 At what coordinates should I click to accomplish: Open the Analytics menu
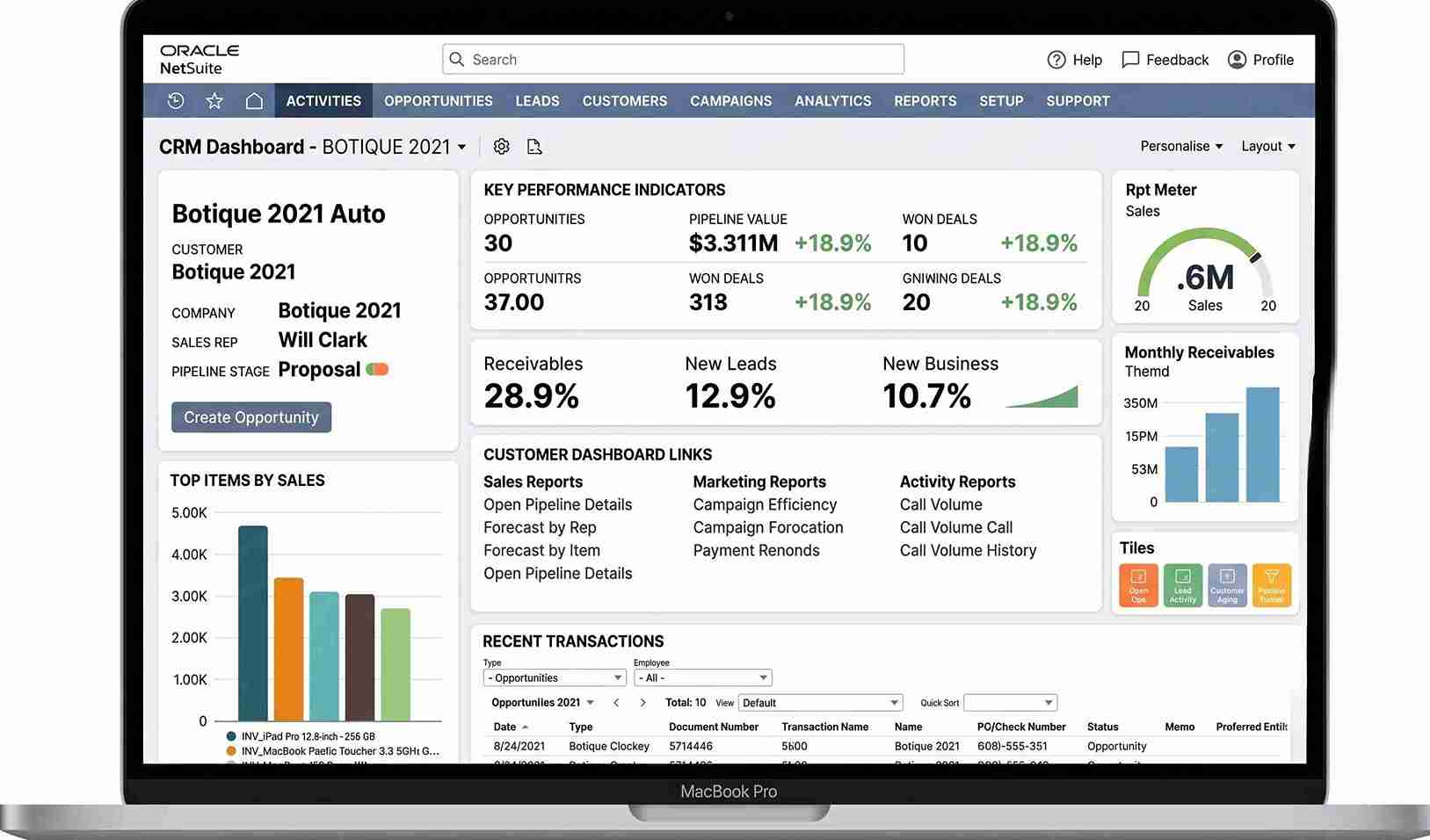[833, 101]
